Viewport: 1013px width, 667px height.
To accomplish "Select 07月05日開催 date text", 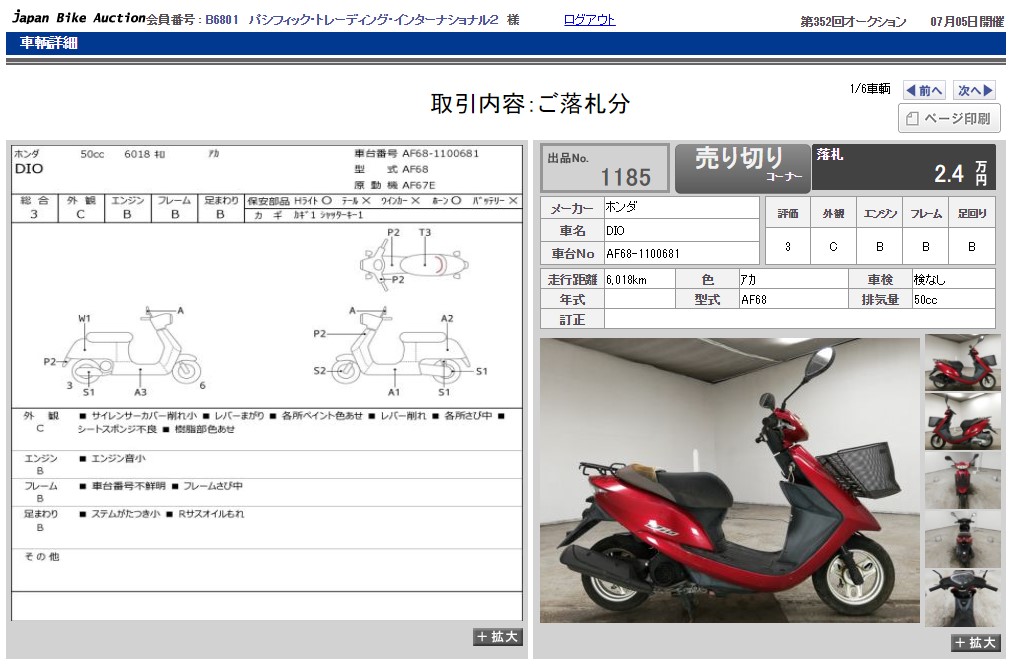I will tap(966, 22).
